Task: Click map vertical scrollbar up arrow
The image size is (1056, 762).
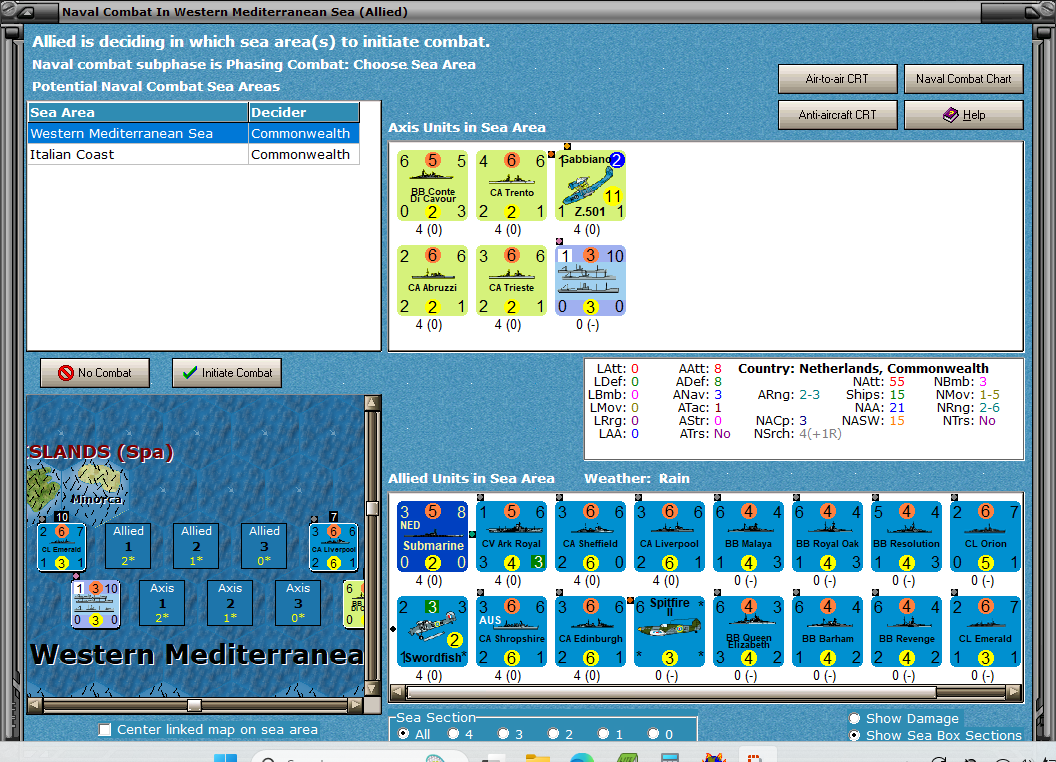Action: pyautogui.click(x=372, y=403)
